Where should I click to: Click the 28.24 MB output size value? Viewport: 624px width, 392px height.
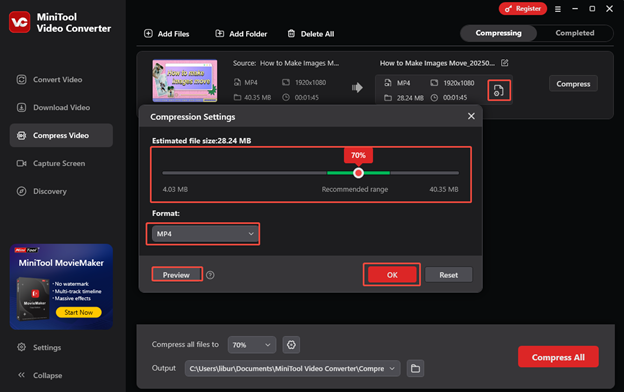[x=410, y=98]
